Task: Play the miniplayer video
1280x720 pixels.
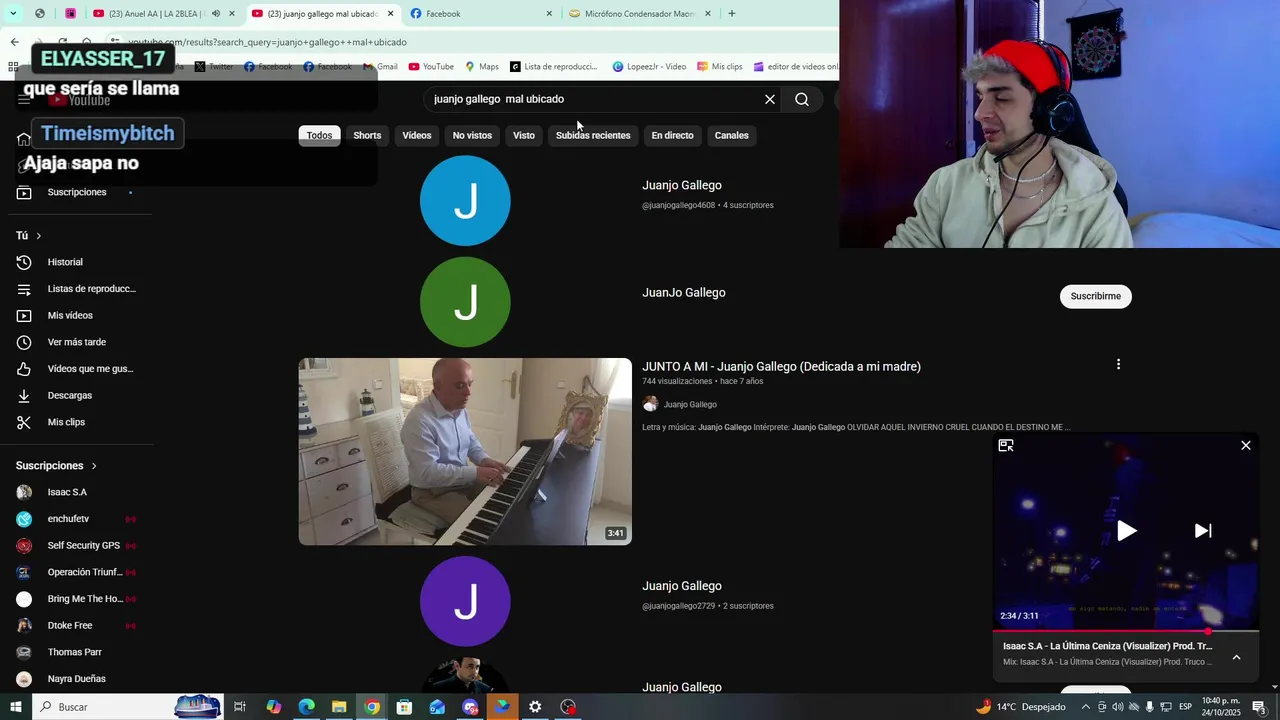Action: (x=1126, y=531)
